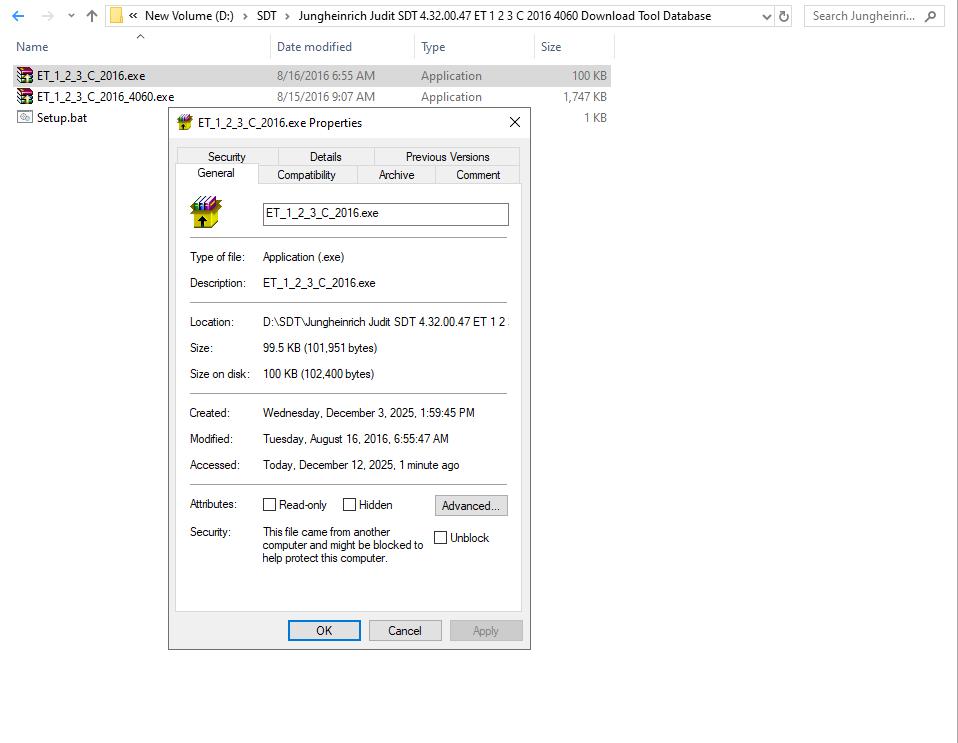The height and width of the screenshot is (743, 958).
Task: Confirm with the OK button
Action: (324, 631)
